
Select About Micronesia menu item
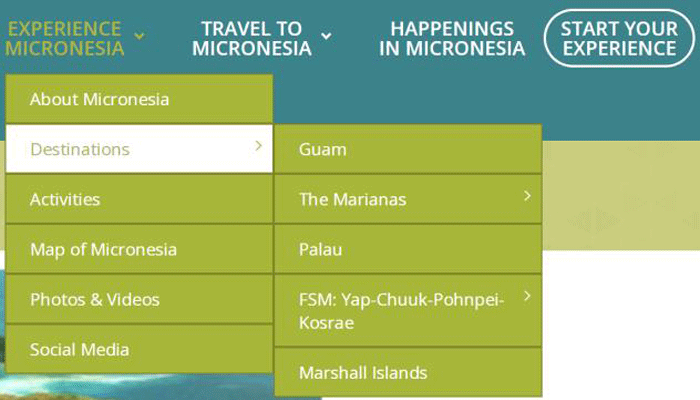139,99
